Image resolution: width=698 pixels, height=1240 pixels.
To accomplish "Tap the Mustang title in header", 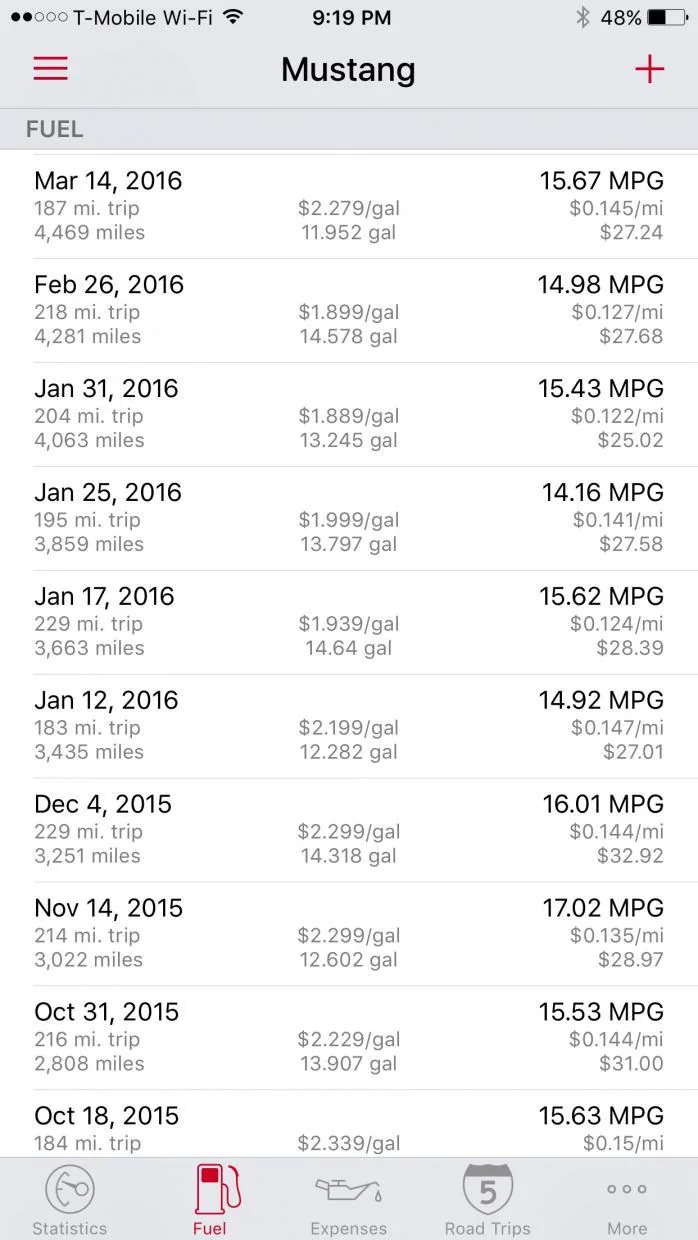I will (x=348, y=69).
